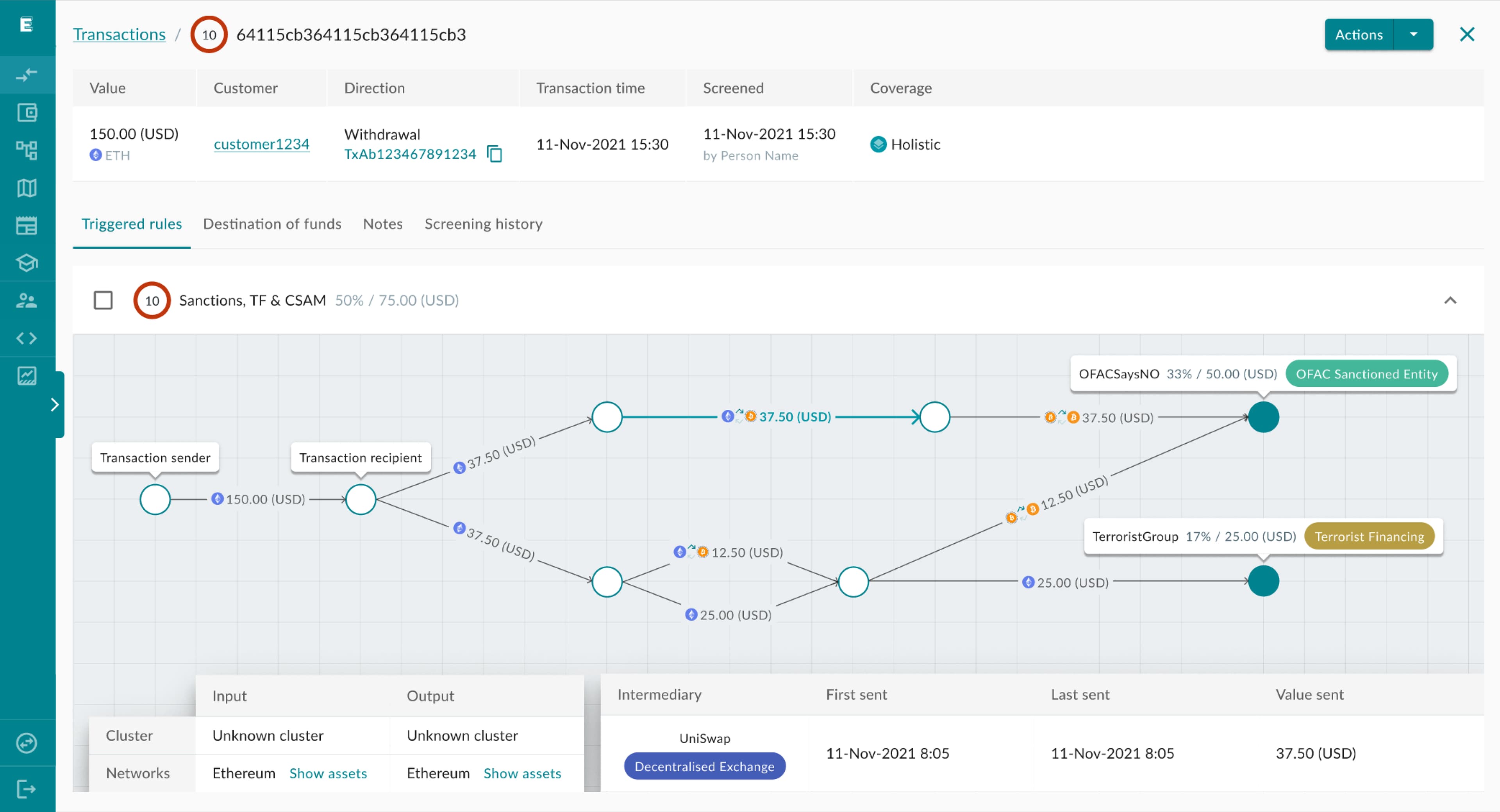Open the cluster hierarchy sidebar icon

[27, 150]
